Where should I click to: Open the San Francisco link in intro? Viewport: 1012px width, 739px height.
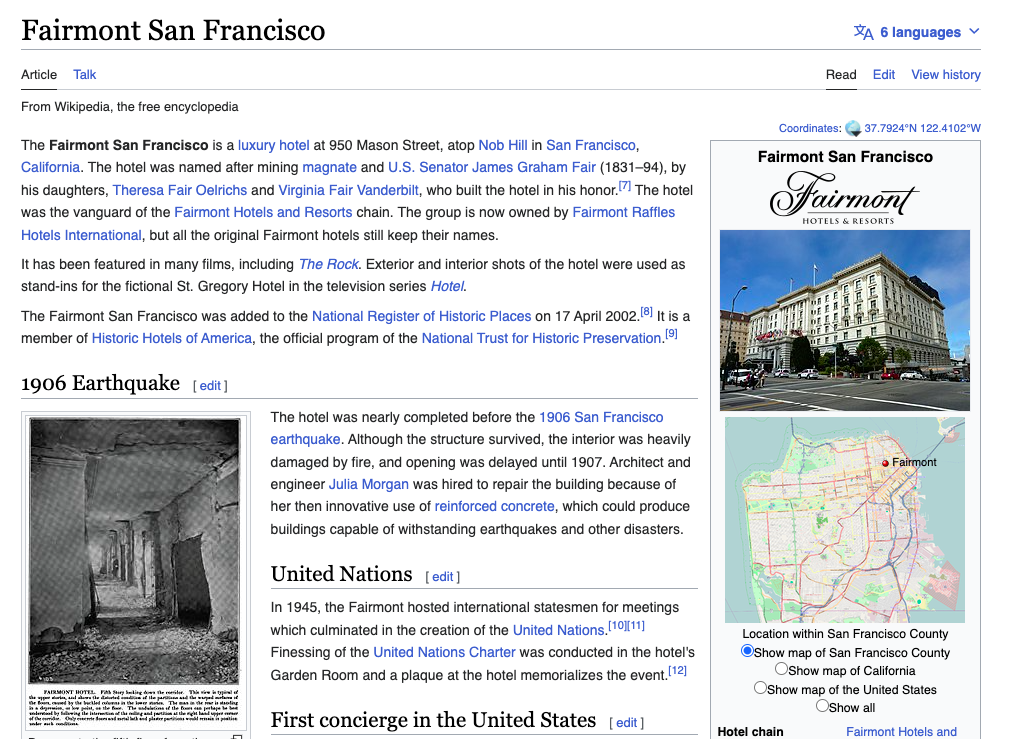click(591, 145)
